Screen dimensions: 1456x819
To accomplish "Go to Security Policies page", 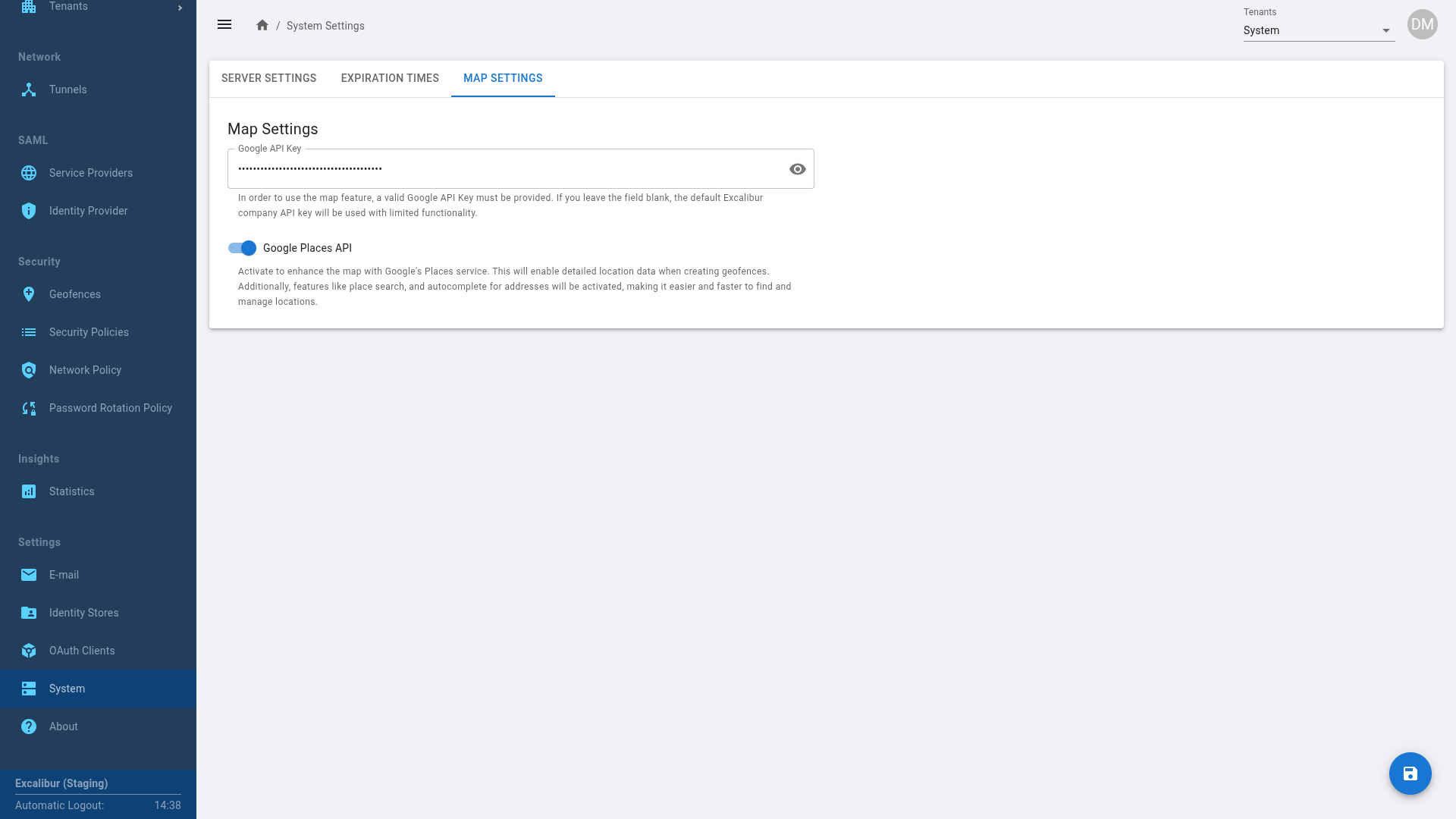I will pyautogui.click(x=89, y=332).
